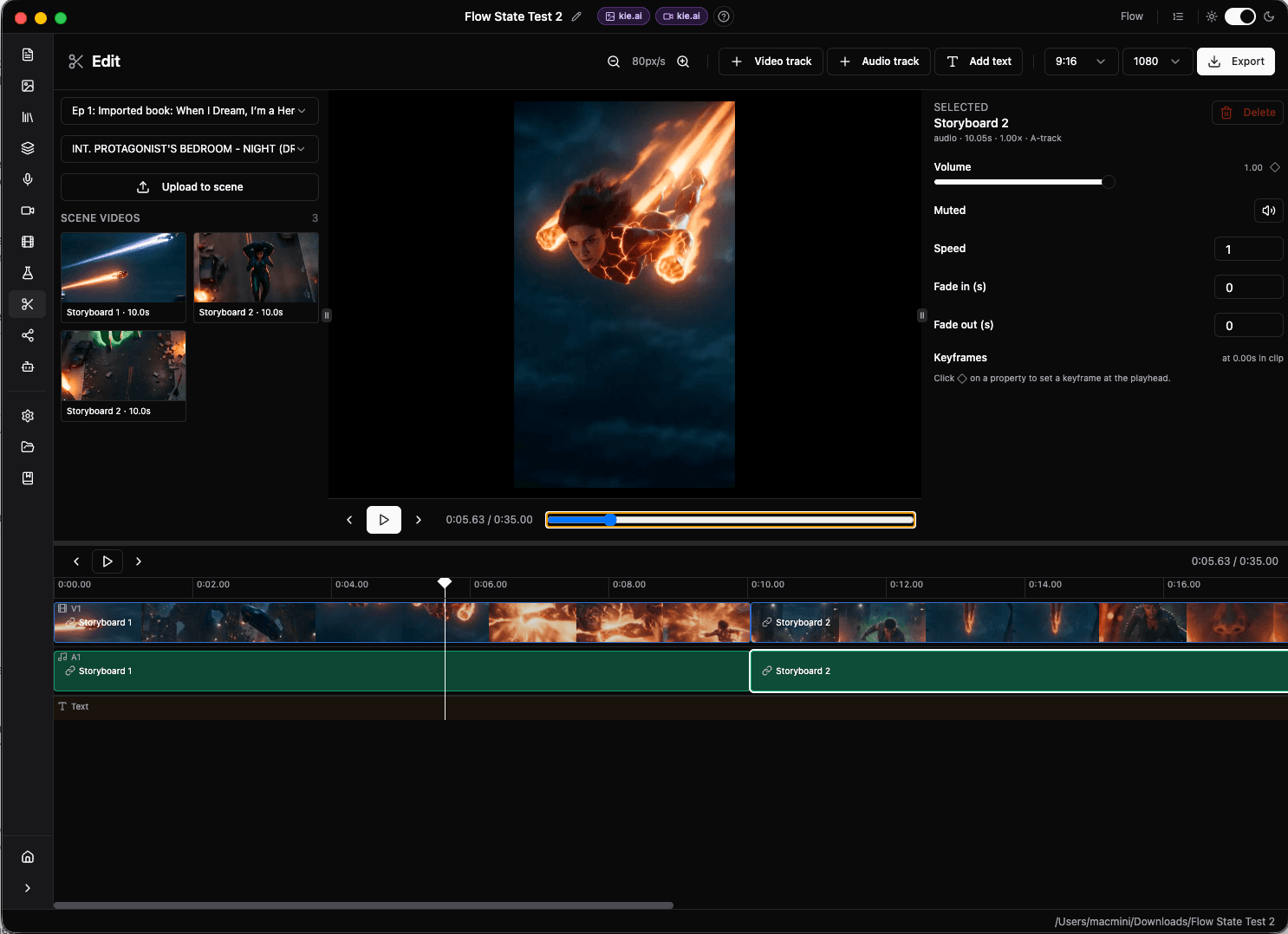Select Storyboard 1 audio clip on A1
1288x934 pixels.
point(401,671)
